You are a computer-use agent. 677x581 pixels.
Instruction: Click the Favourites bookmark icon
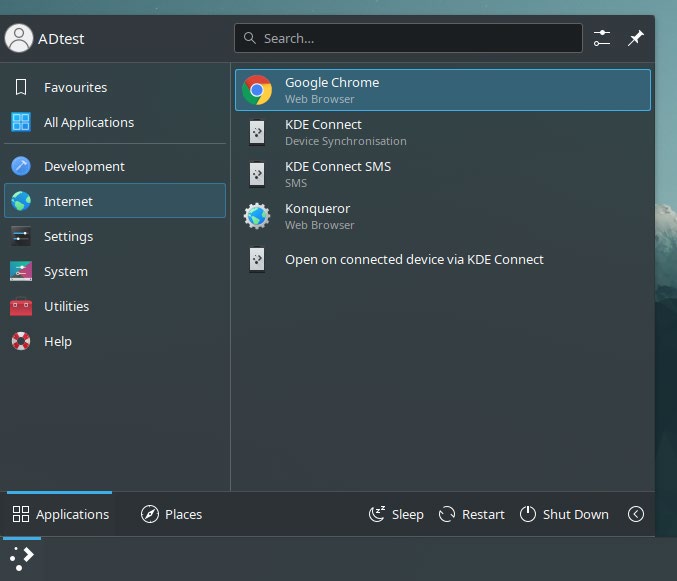point(21,87)
